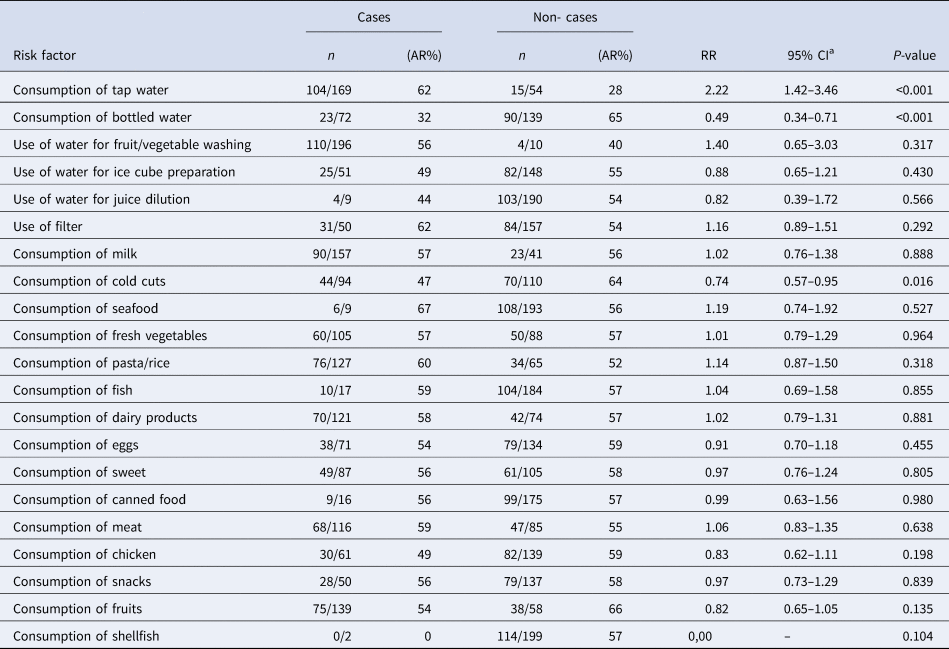Select the "Cases" group header

374,18
